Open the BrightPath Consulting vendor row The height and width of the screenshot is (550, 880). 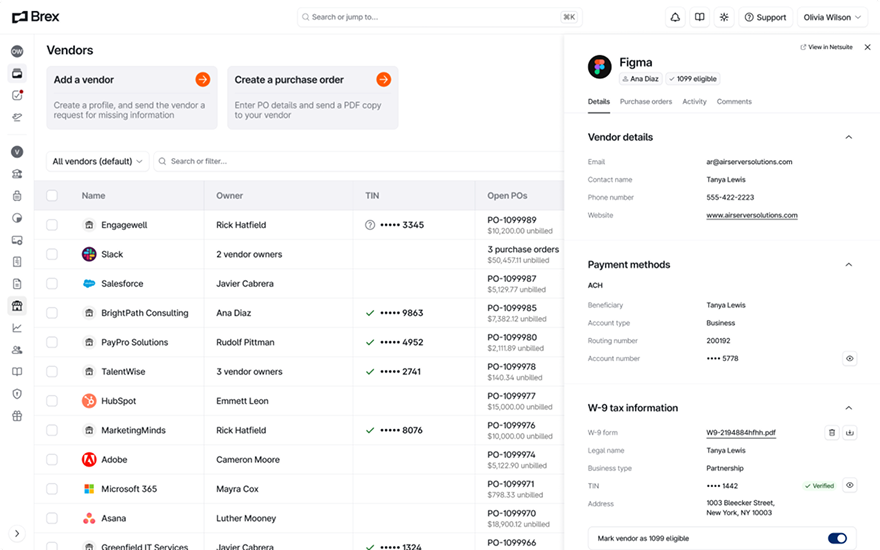point(145,313)
